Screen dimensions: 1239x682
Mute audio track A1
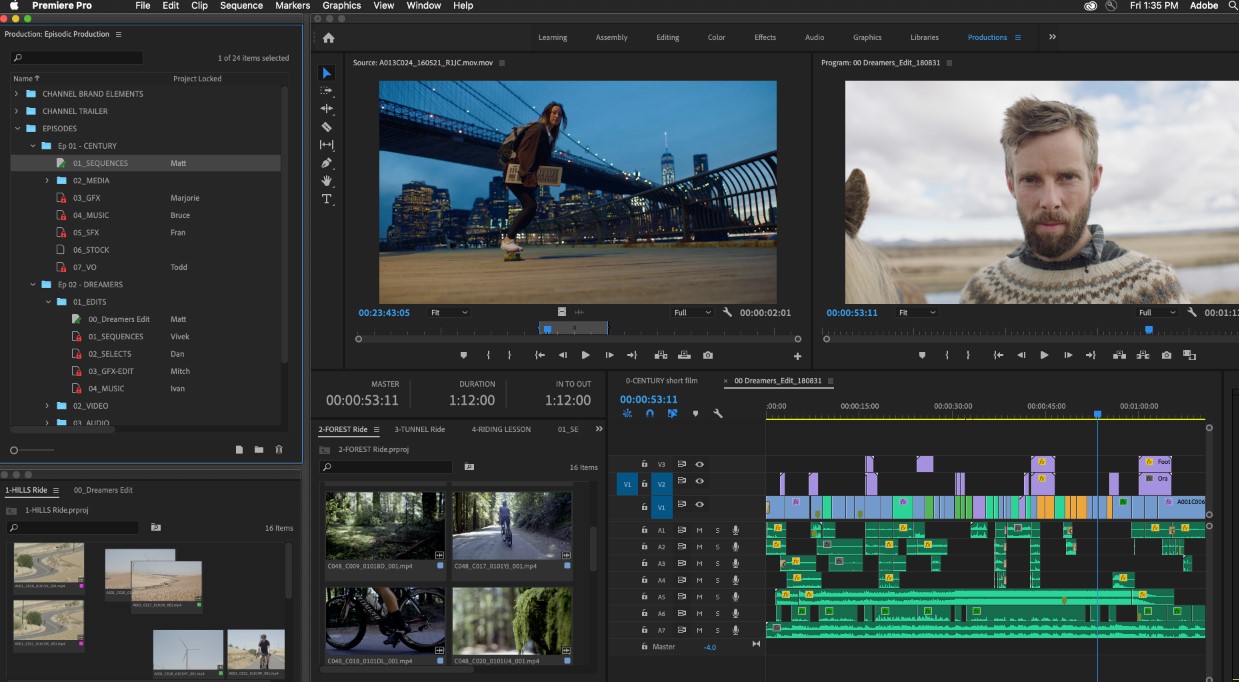coord(699,531)
